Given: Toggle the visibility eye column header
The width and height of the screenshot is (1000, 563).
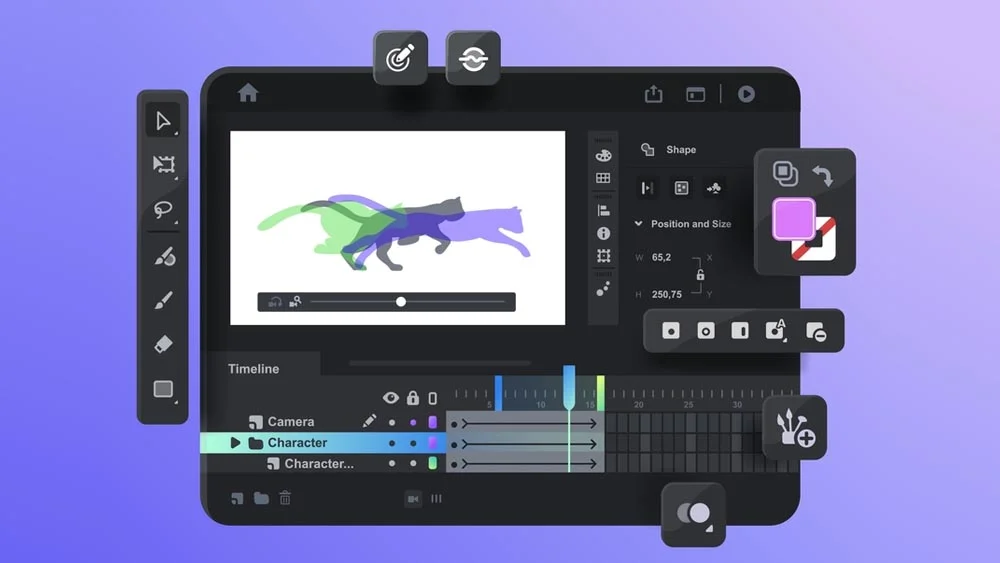Looking at the screenshot, I should click(391, 398).
